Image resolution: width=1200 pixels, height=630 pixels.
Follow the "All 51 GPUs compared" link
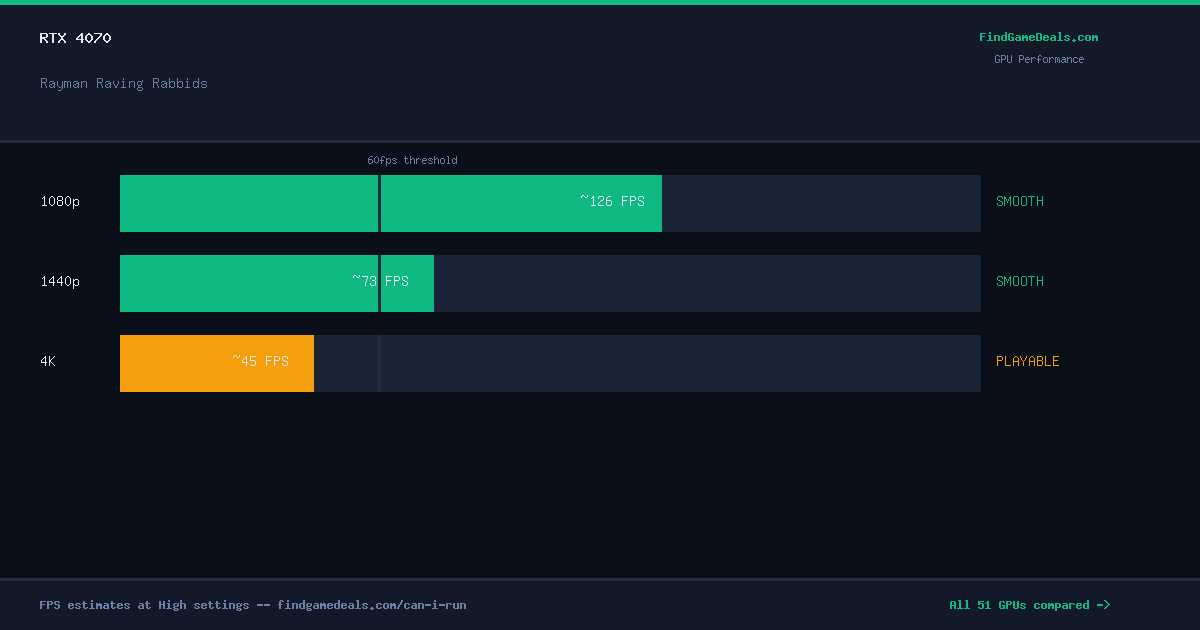click(1029, 605)
